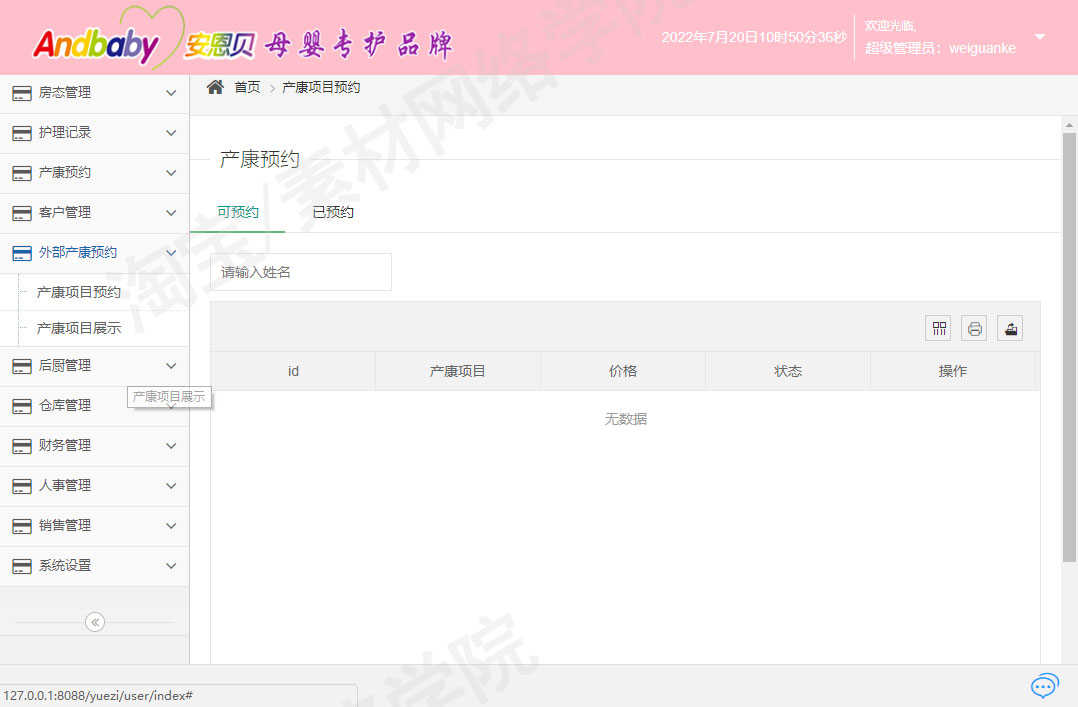The image size is (1078, 707).
Task: Click the export table icon
Action: pyautogui.click(x=1010, y=328)
